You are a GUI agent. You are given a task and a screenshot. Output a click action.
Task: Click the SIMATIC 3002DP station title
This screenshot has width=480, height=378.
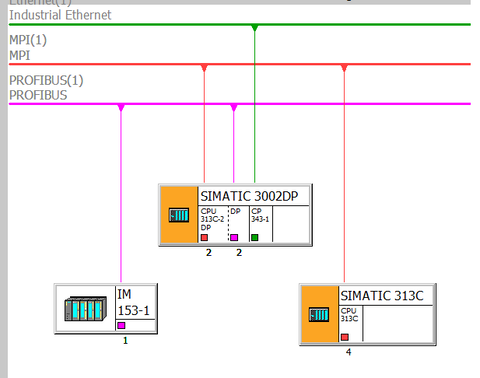249,196
